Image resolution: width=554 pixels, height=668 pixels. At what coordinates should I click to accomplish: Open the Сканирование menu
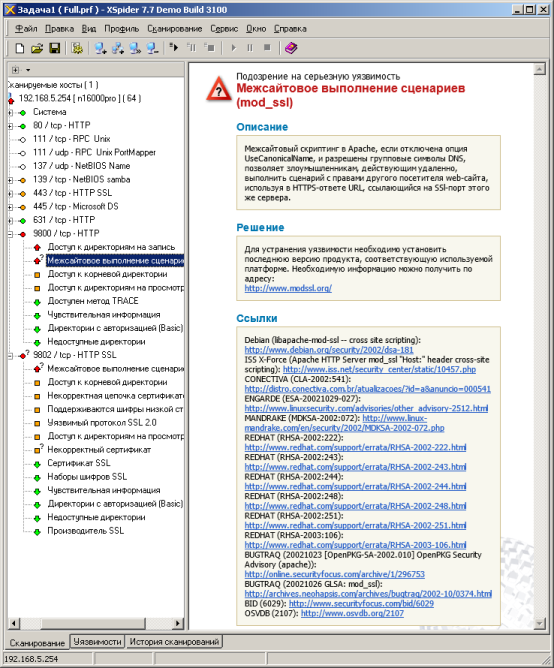(x=175, y=29)
